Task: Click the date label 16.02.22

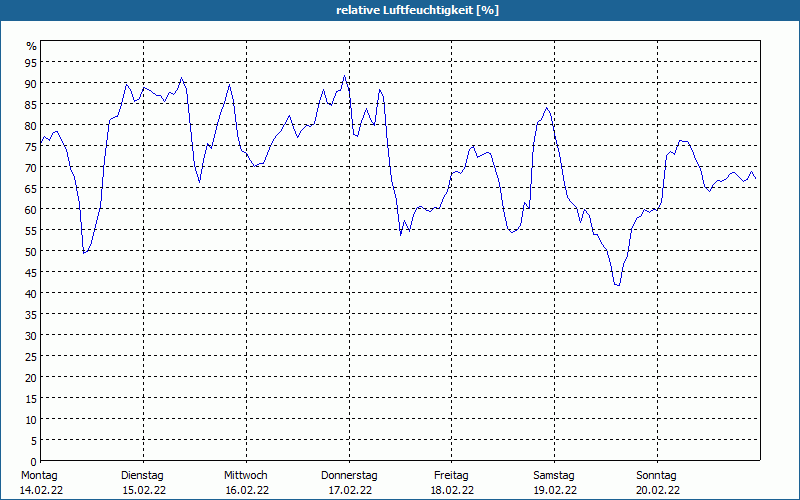Action: point(247,491)
